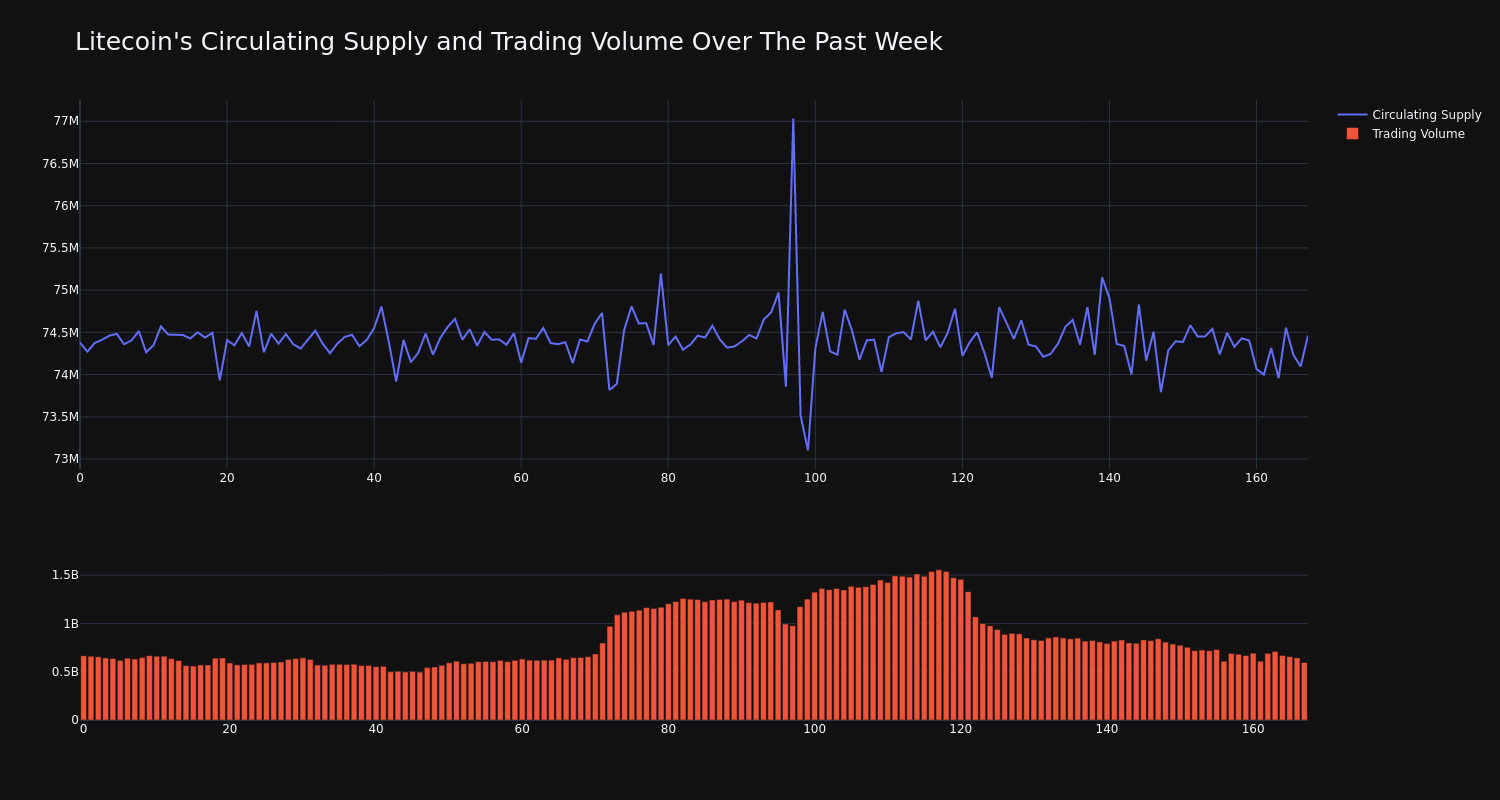
Task: Click x-axis tick 20 under volume chart
Action: [x=230, y=729]
